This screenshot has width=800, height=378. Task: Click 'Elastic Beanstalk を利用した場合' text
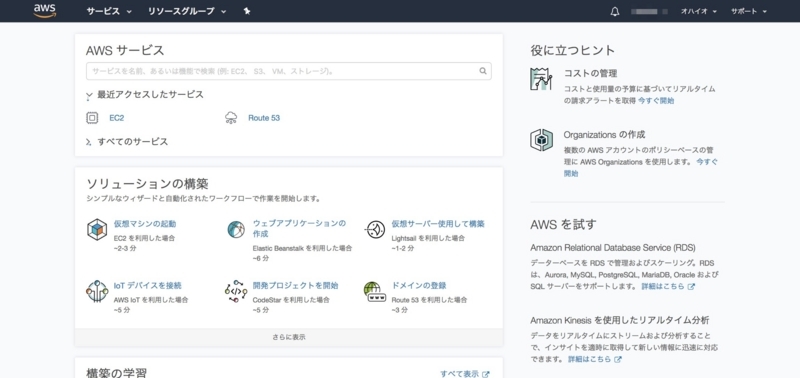point(302,248)
